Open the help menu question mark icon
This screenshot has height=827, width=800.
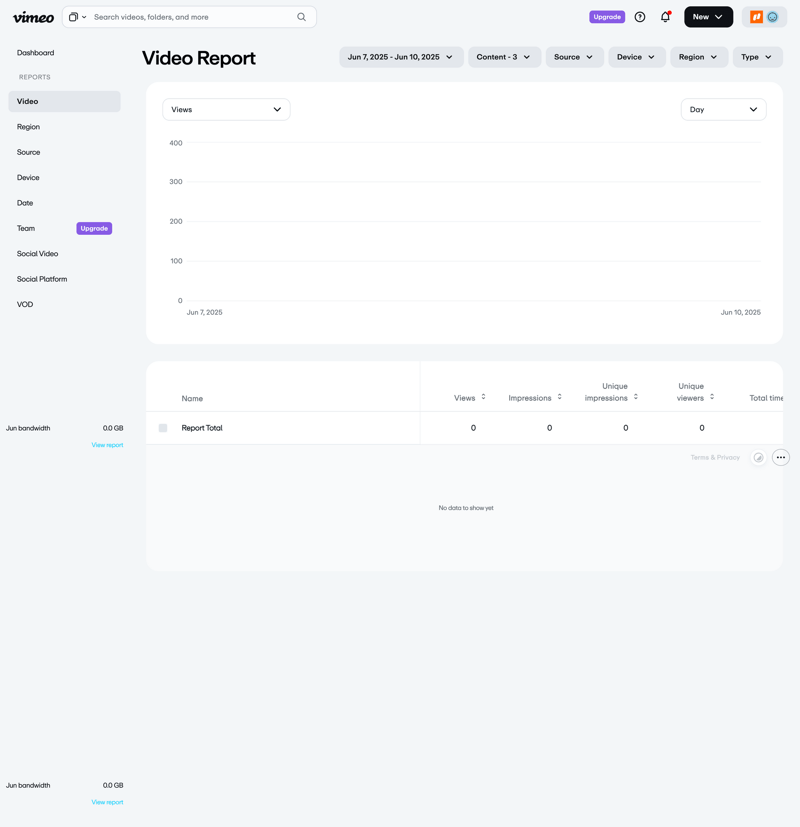click(639, 17)
